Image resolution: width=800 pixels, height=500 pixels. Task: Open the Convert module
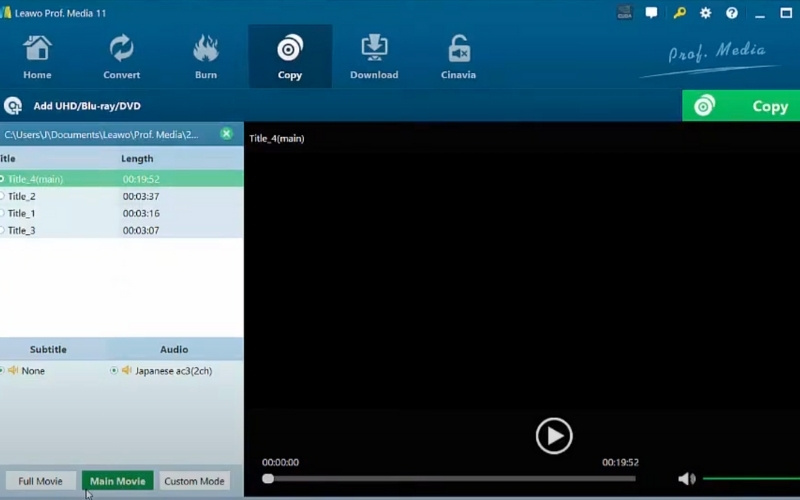pos(121,57)
